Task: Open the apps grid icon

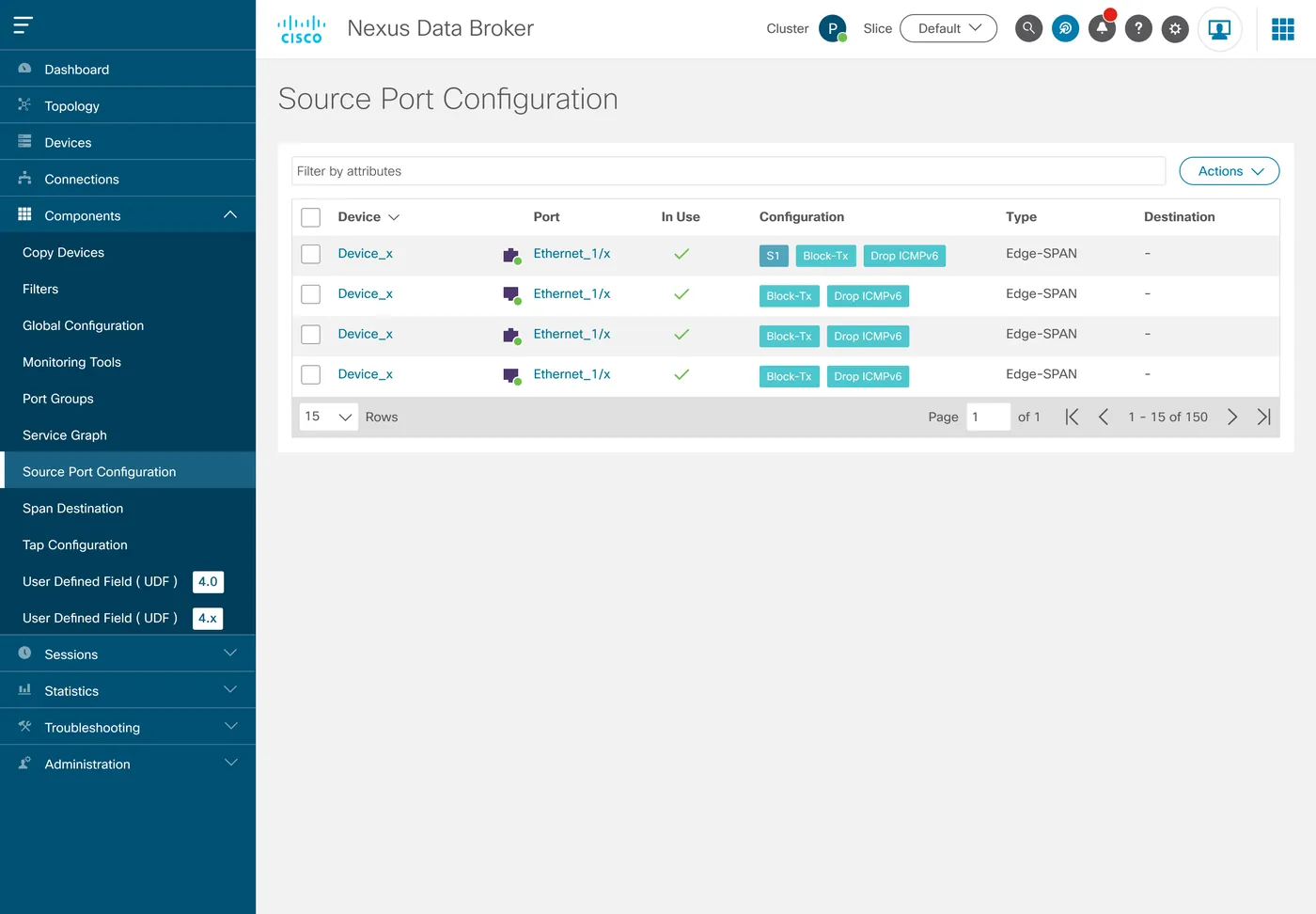Action: [x=1283, y=29]
